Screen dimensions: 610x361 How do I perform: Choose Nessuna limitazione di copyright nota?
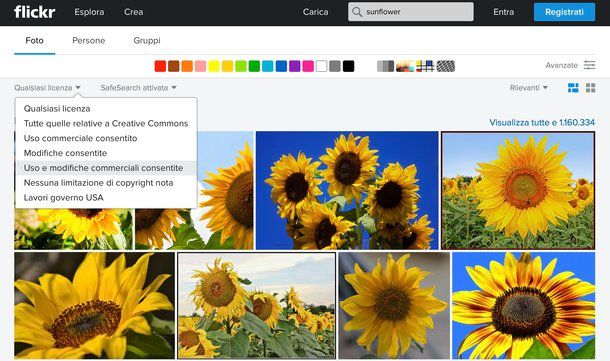(x=106, y=182)
